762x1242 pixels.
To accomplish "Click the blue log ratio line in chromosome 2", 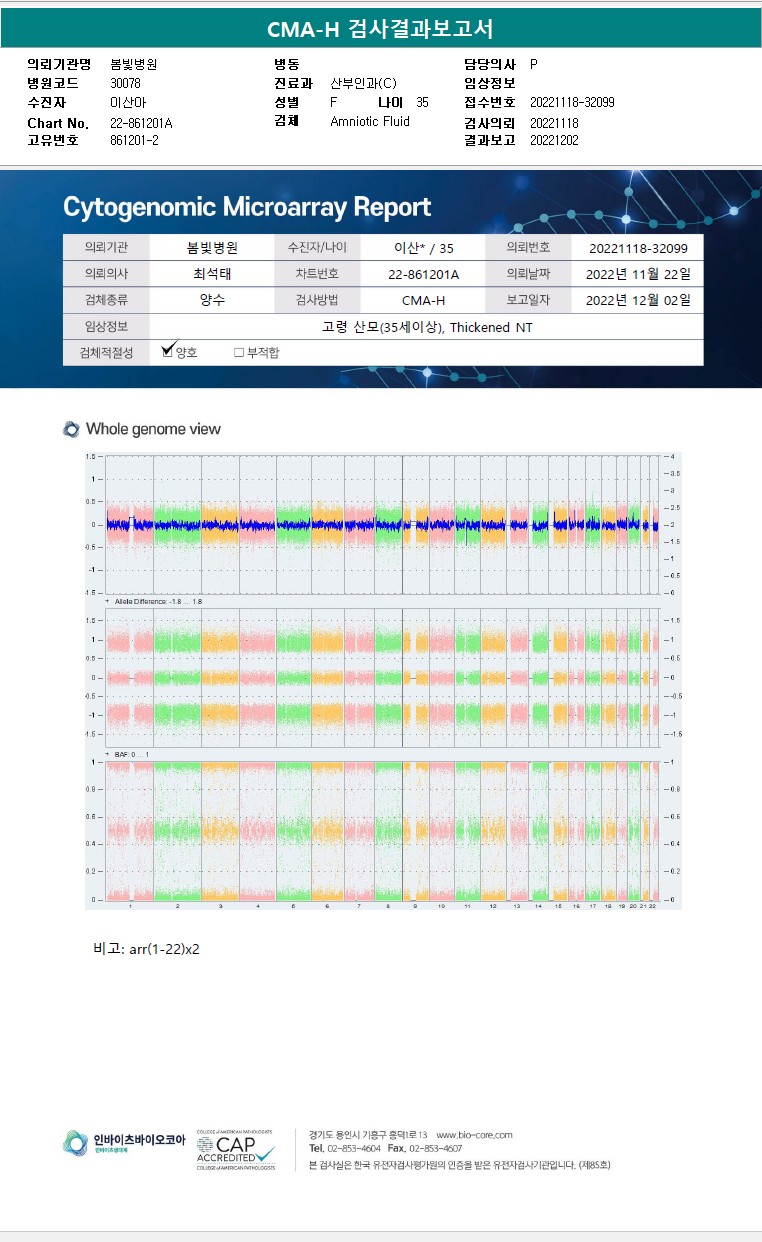I will pos(177,525).
